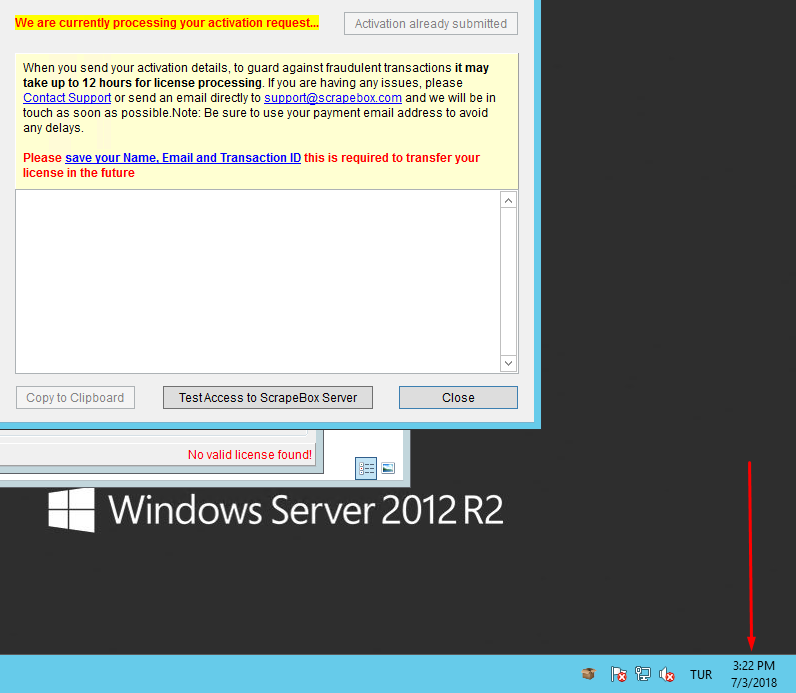
Task: Click the We are currently processing your activation request message
Action: coord(167,23)
